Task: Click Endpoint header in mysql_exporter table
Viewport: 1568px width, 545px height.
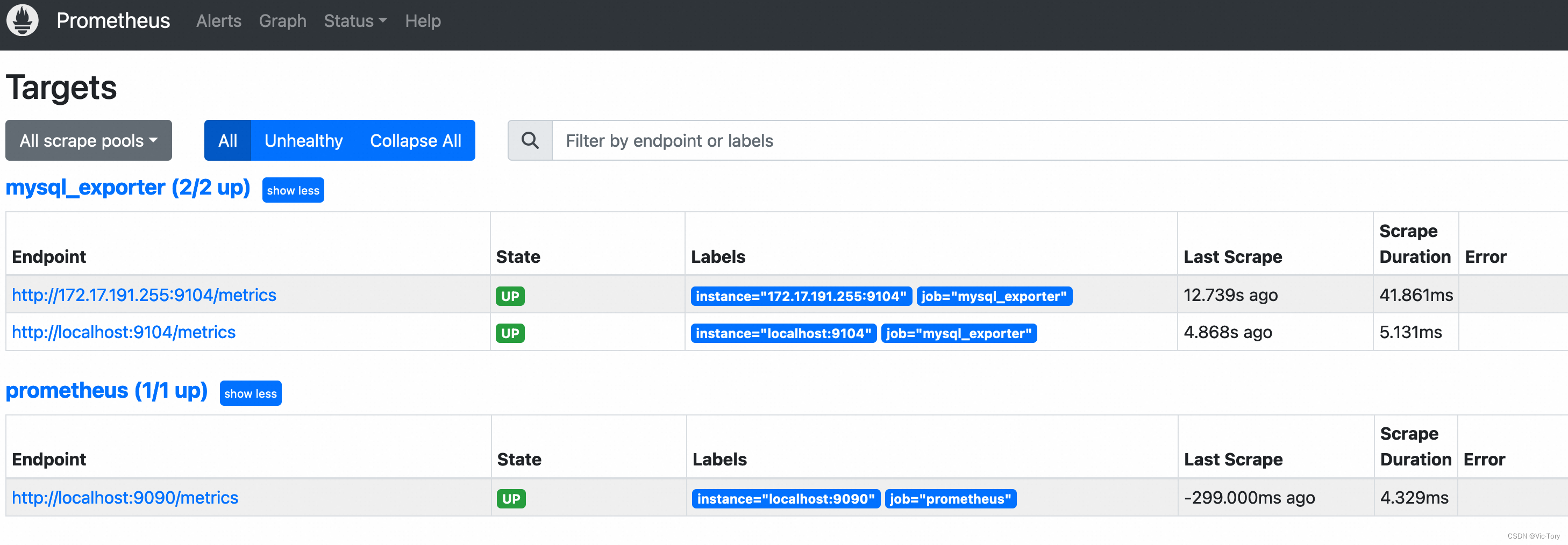Action: tap(49, 257)
